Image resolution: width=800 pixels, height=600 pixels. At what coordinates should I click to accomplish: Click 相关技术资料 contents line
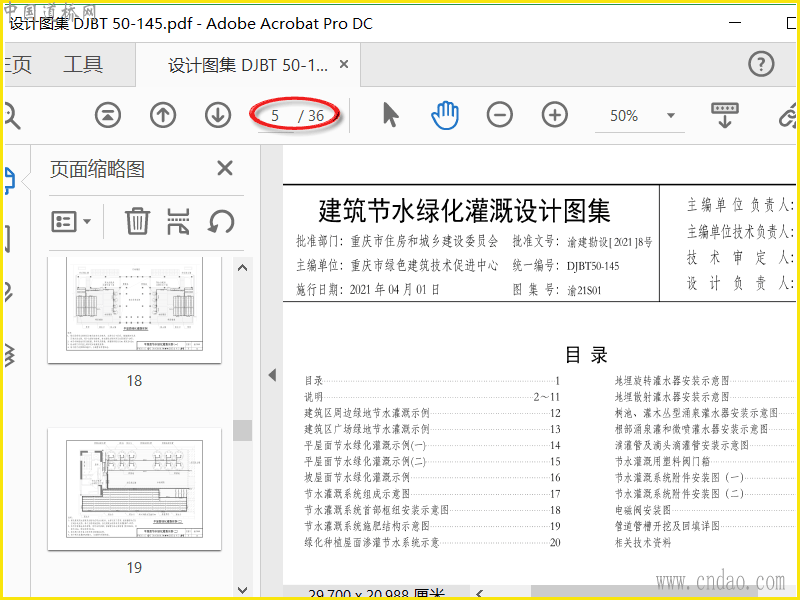pyautogui.click(x=642, y=543)
